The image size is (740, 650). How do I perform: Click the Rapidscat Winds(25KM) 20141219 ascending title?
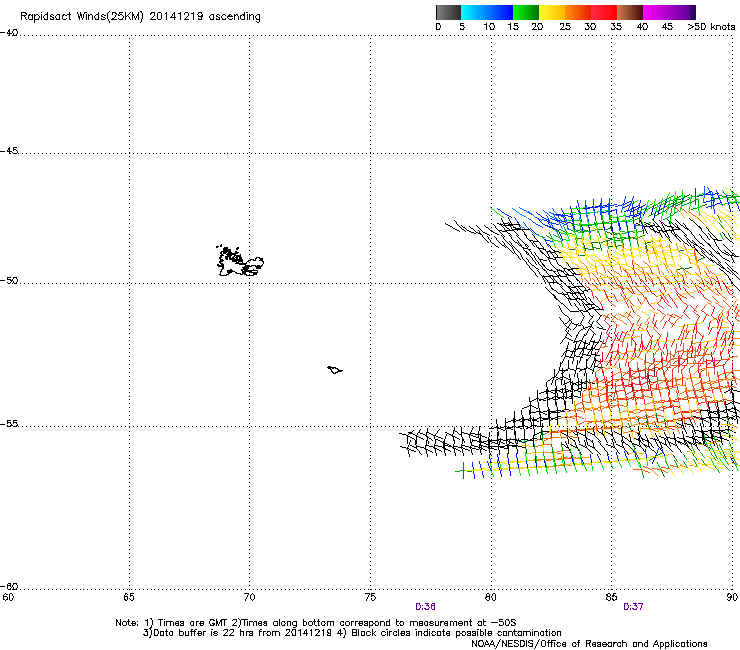click(x=140, y=17)
